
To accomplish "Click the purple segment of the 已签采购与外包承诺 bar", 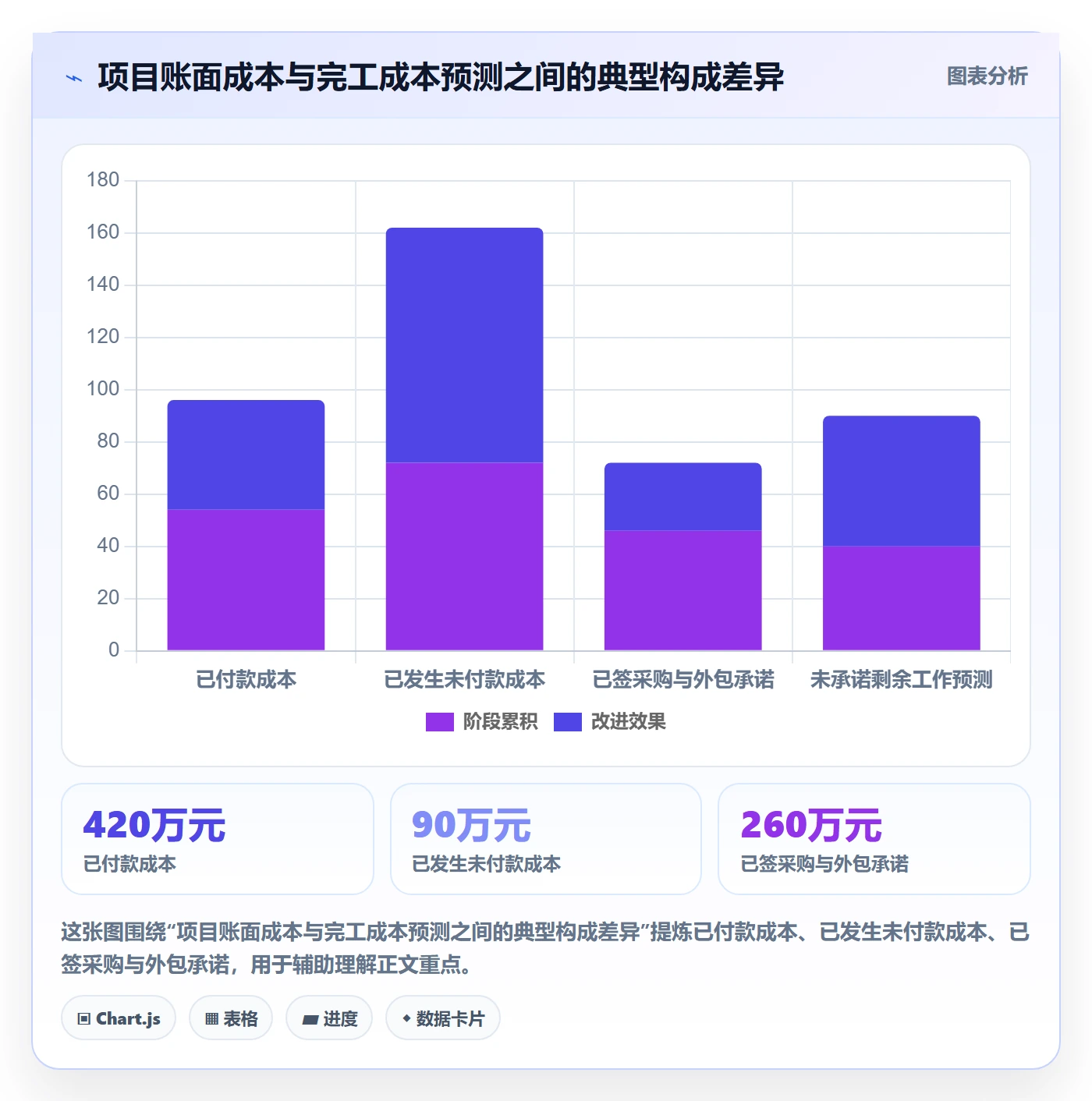I will point(682,590).
